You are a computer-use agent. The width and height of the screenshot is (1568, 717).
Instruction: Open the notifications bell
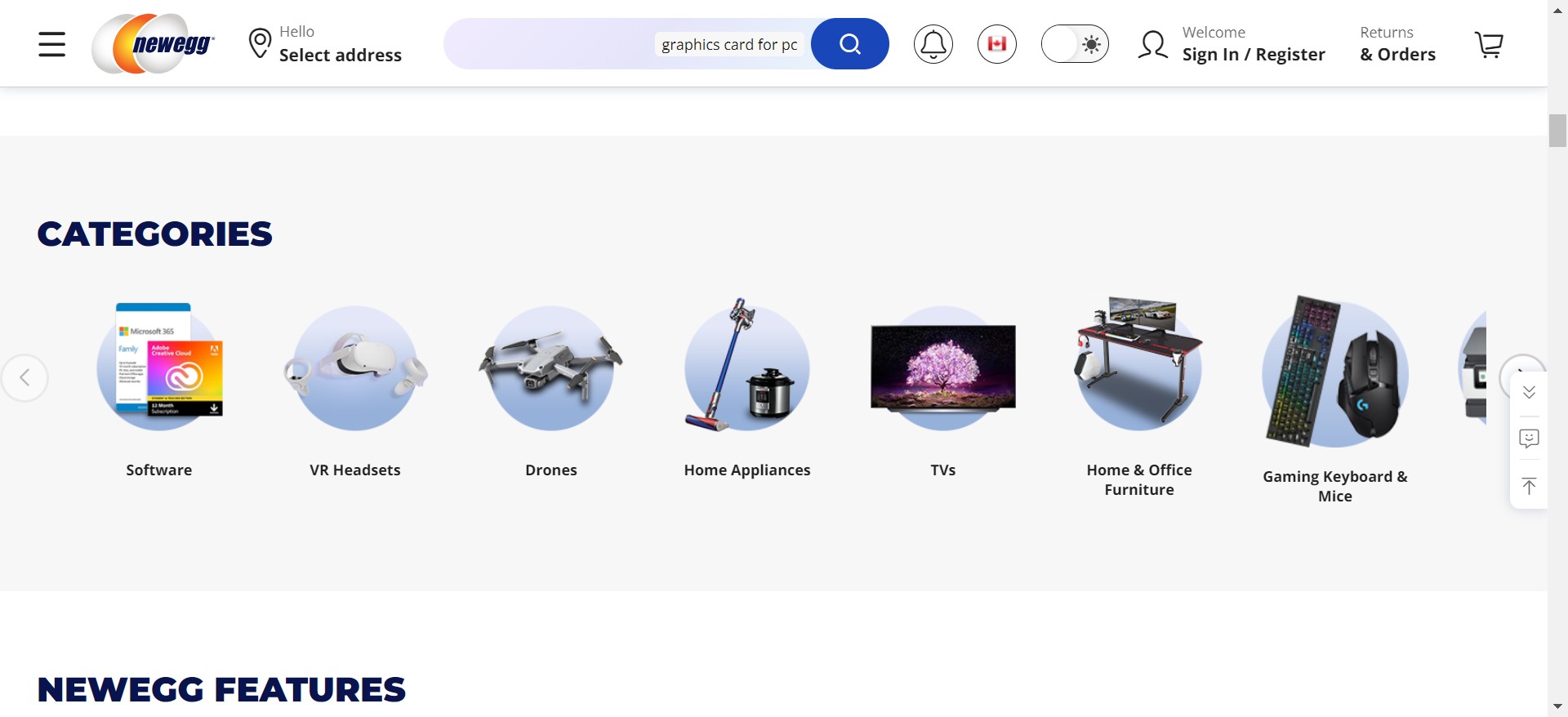point(933,44)
